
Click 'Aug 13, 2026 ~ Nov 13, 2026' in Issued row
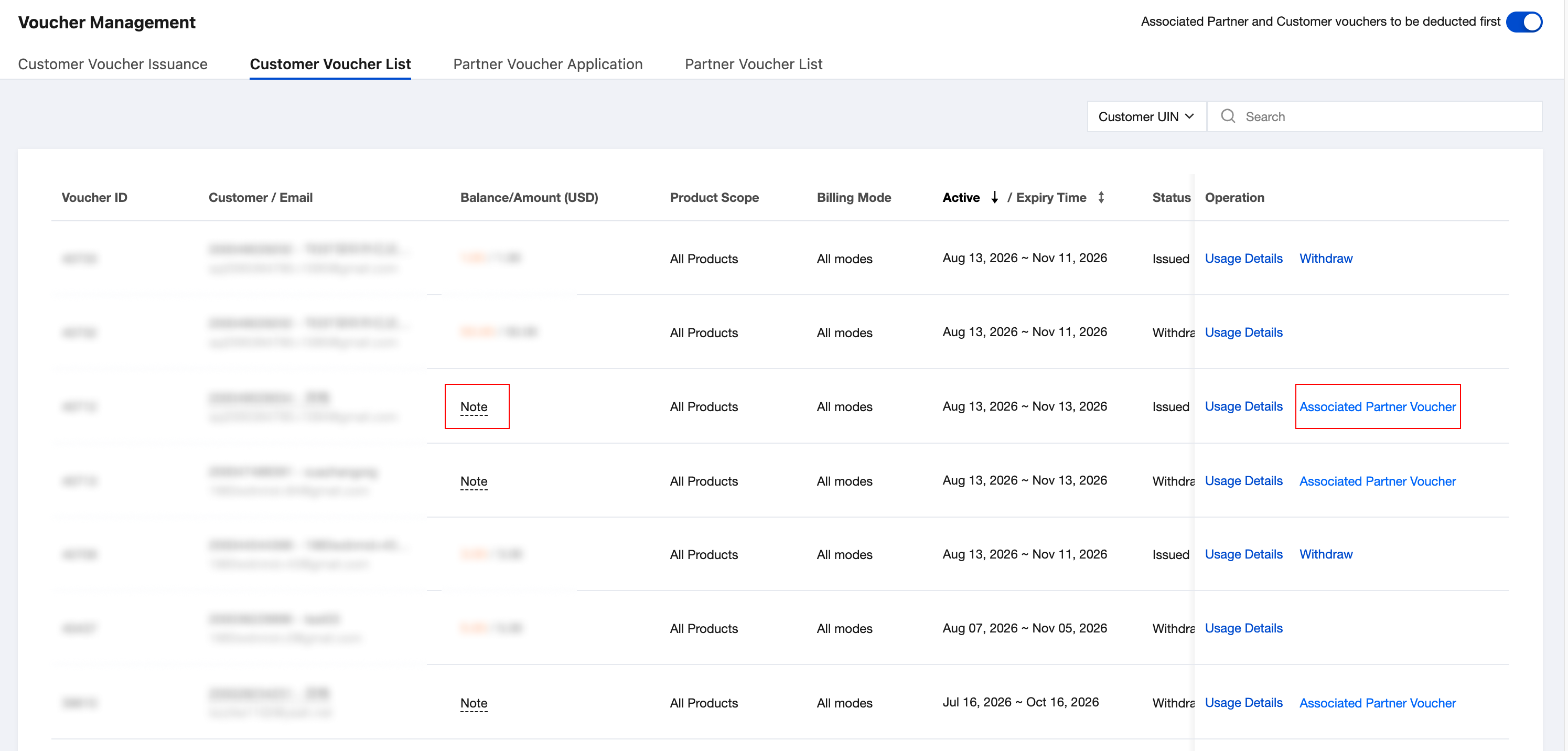[x=1024, y=406]
